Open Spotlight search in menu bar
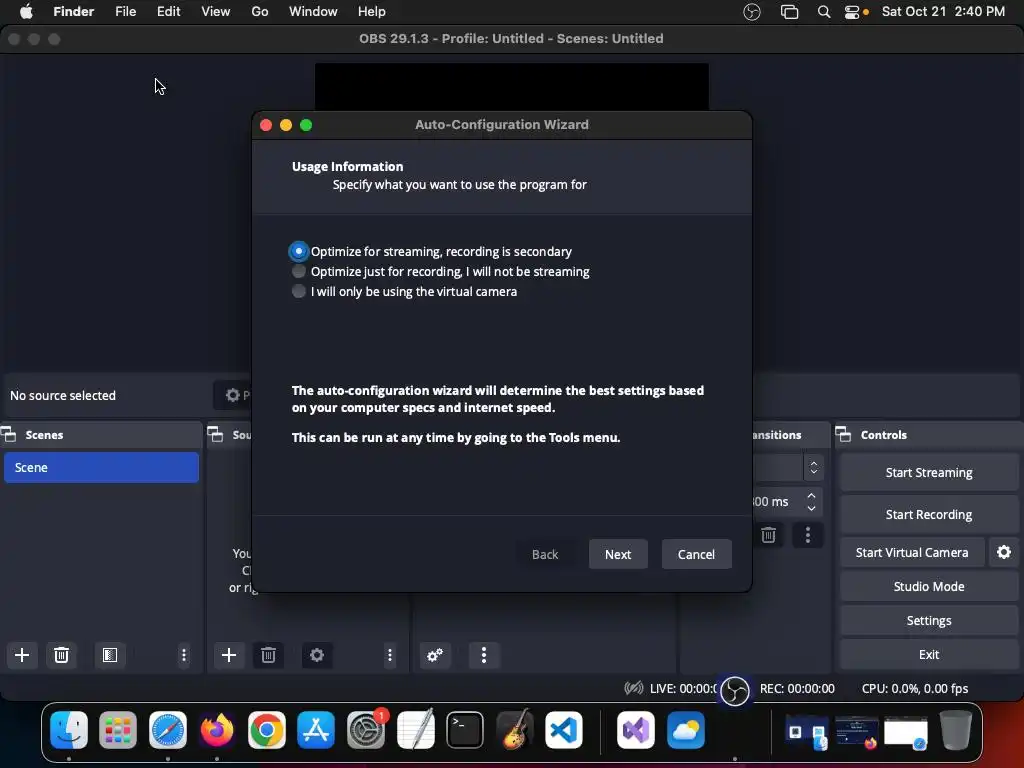 point(824,12)
